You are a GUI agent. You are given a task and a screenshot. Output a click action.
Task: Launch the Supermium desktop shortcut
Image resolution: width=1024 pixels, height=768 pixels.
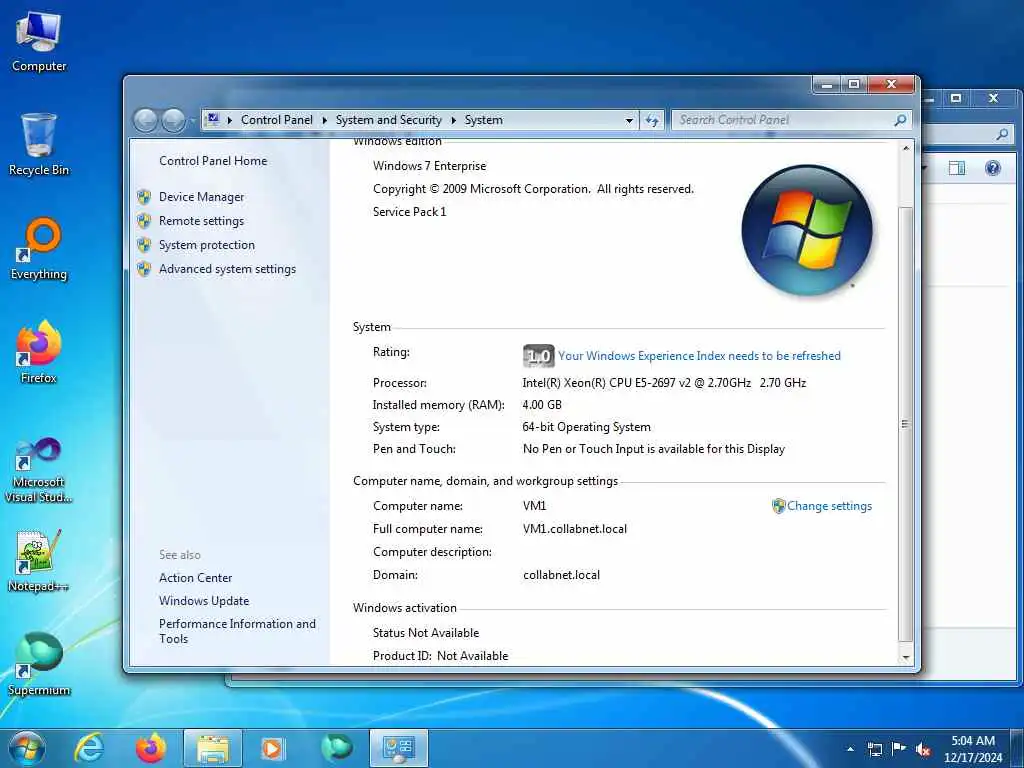point(39,664)
